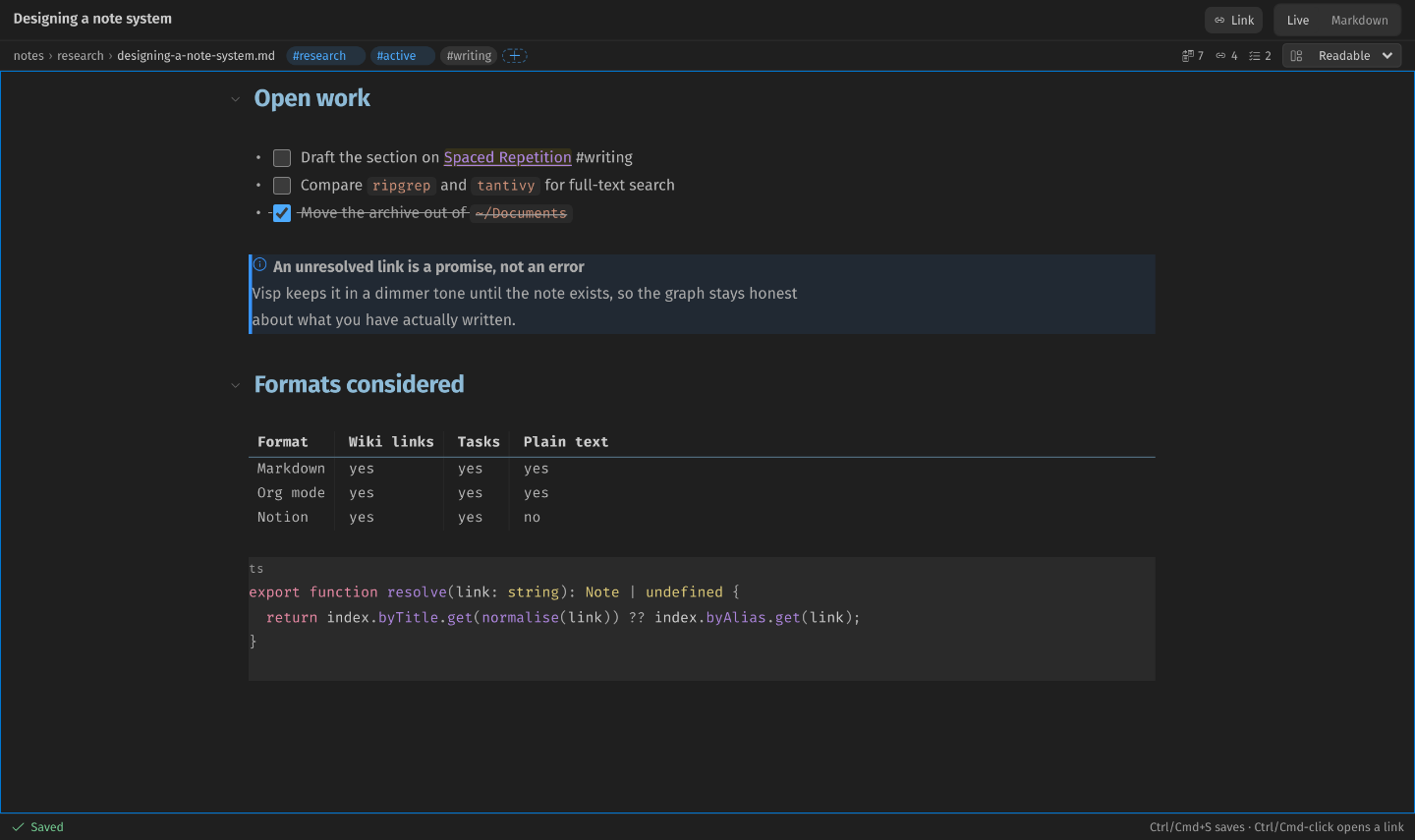Viewport: 1415px width, 840px height.
Task: Open the Readable width dropdown
Action: click(x=1342, y=56)
